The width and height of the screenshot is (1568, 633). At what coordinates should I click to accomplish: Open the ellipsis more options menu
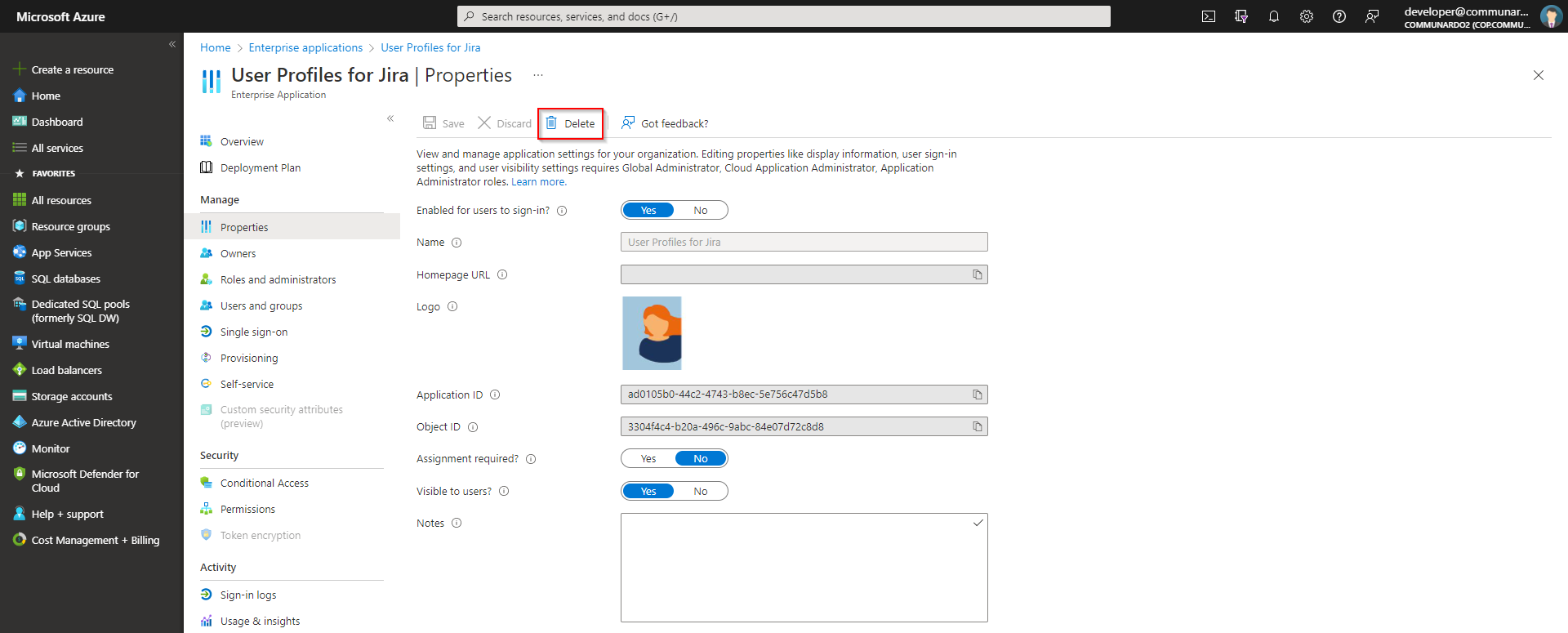tap(538, 75)
